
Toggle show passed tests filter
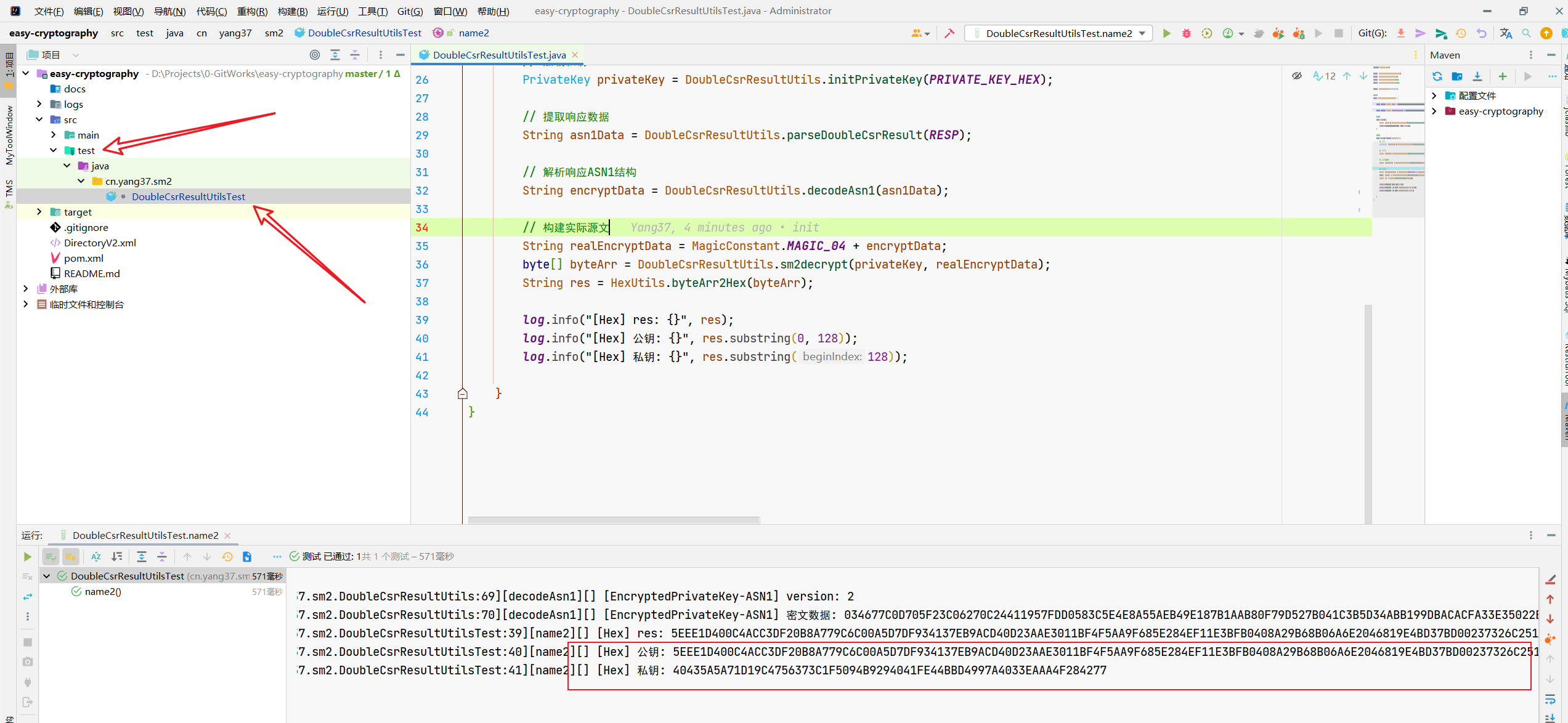pyautogui.click(x=51, y=557)
